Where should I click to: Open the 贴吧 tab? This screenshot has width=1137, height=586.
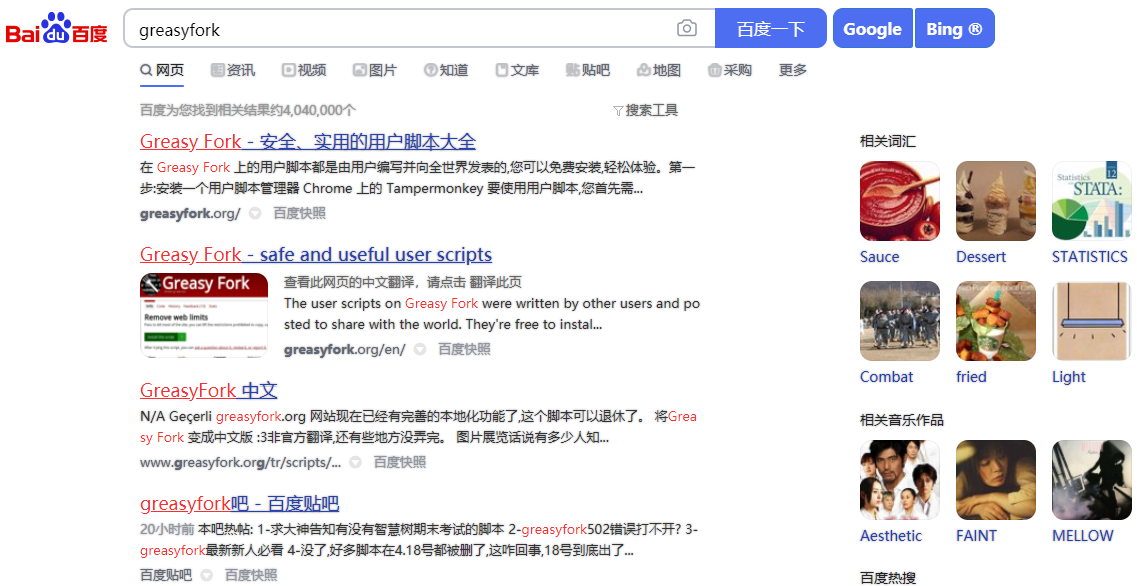click(x=588, y=70)
